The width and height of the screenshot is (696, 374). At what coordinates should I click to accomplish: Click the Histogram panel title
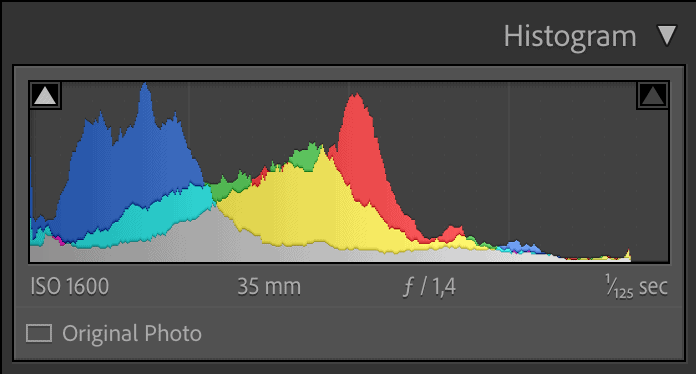click(x=570, y=36)
